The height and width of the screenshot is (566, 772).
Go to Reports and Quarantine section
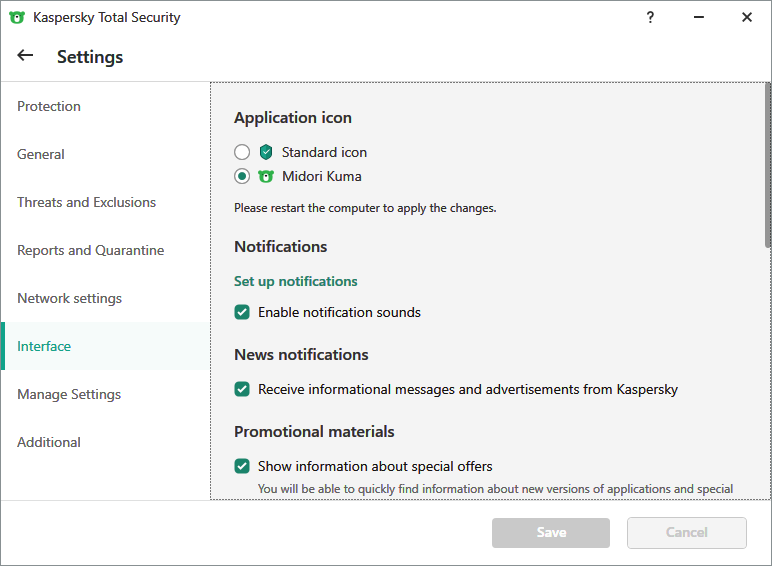(x=91, y=250)
